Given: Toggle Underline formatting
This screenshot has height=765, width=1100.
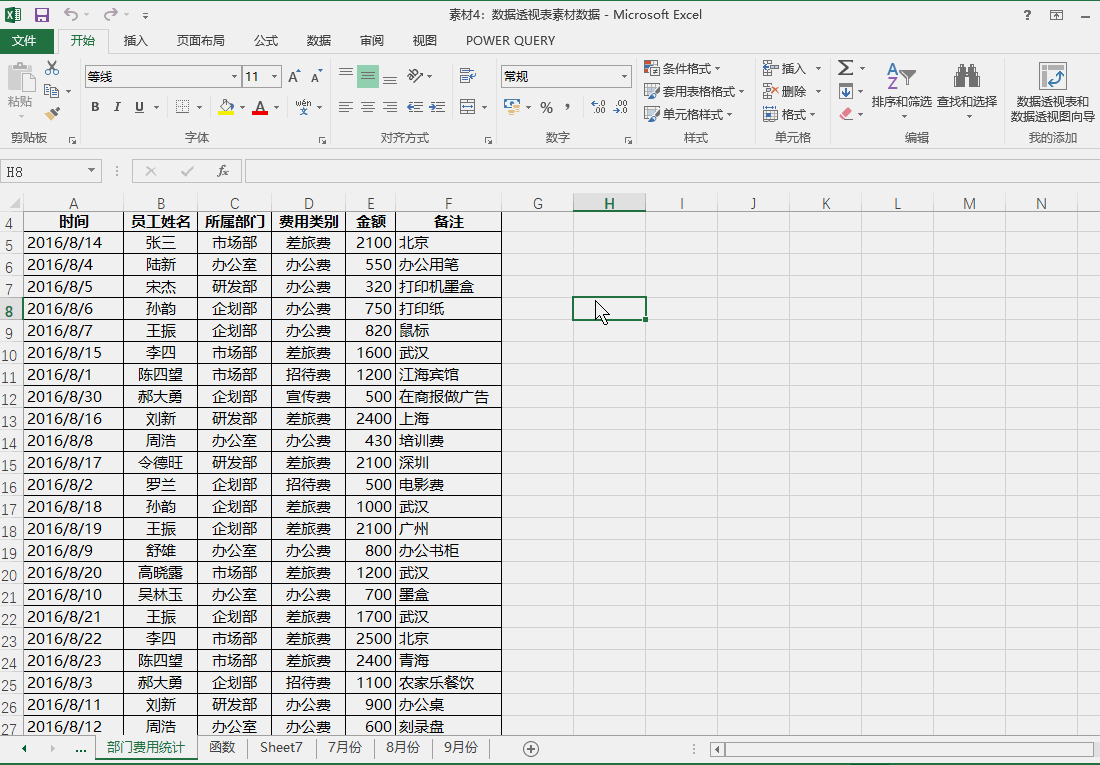Looking at the screenshot, I should point(139,107).
